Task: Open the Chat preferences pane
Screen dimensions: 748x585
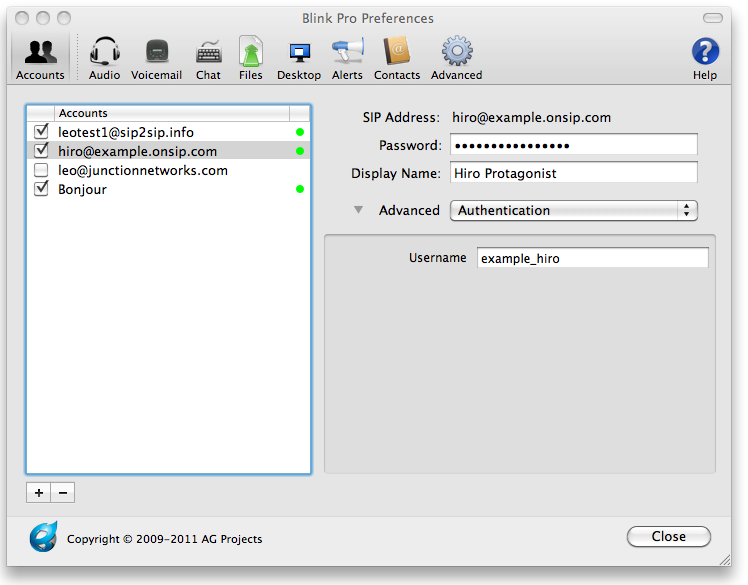Action: 208,58
